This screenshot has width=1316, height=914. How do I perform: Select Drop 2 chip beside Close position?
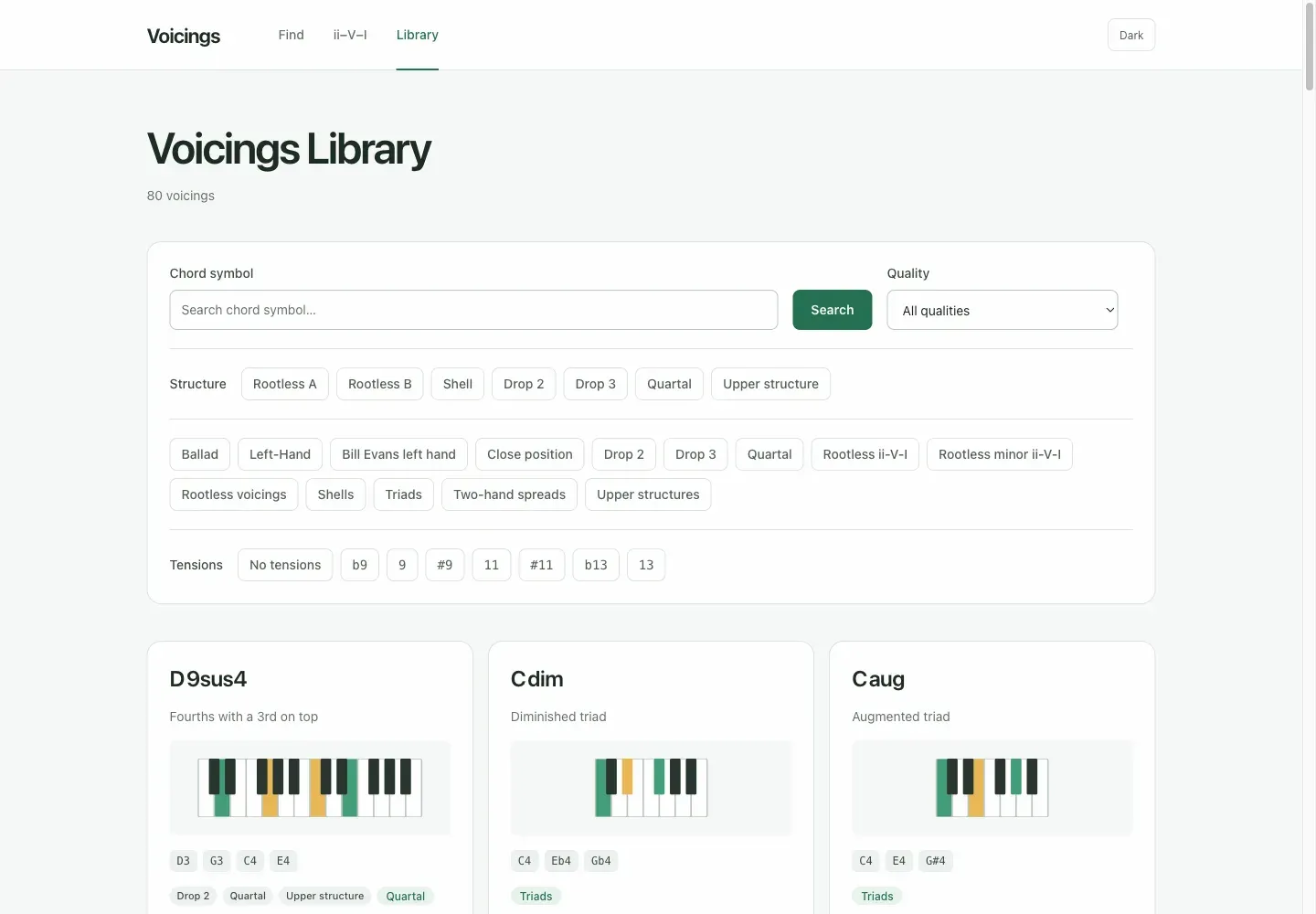(624, 454)
